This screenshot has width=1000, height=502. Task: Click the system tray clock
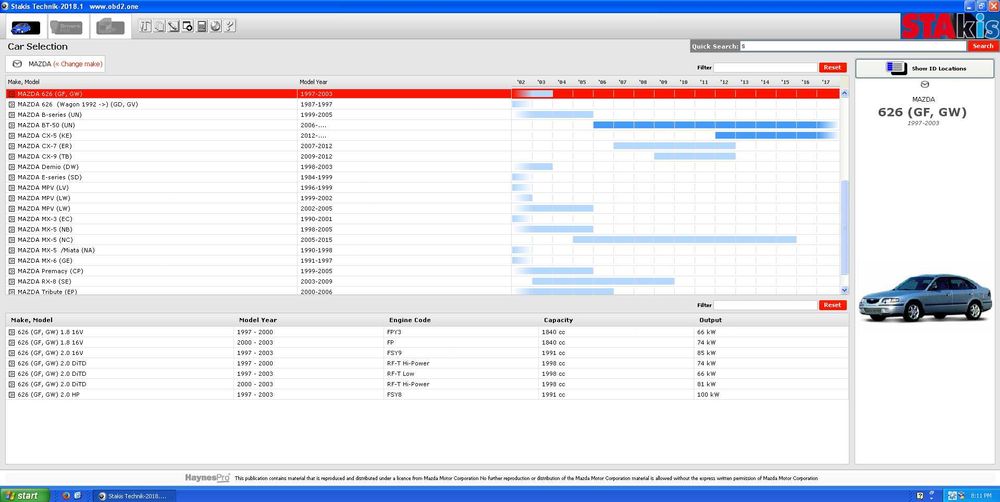[x=980, y=496]
